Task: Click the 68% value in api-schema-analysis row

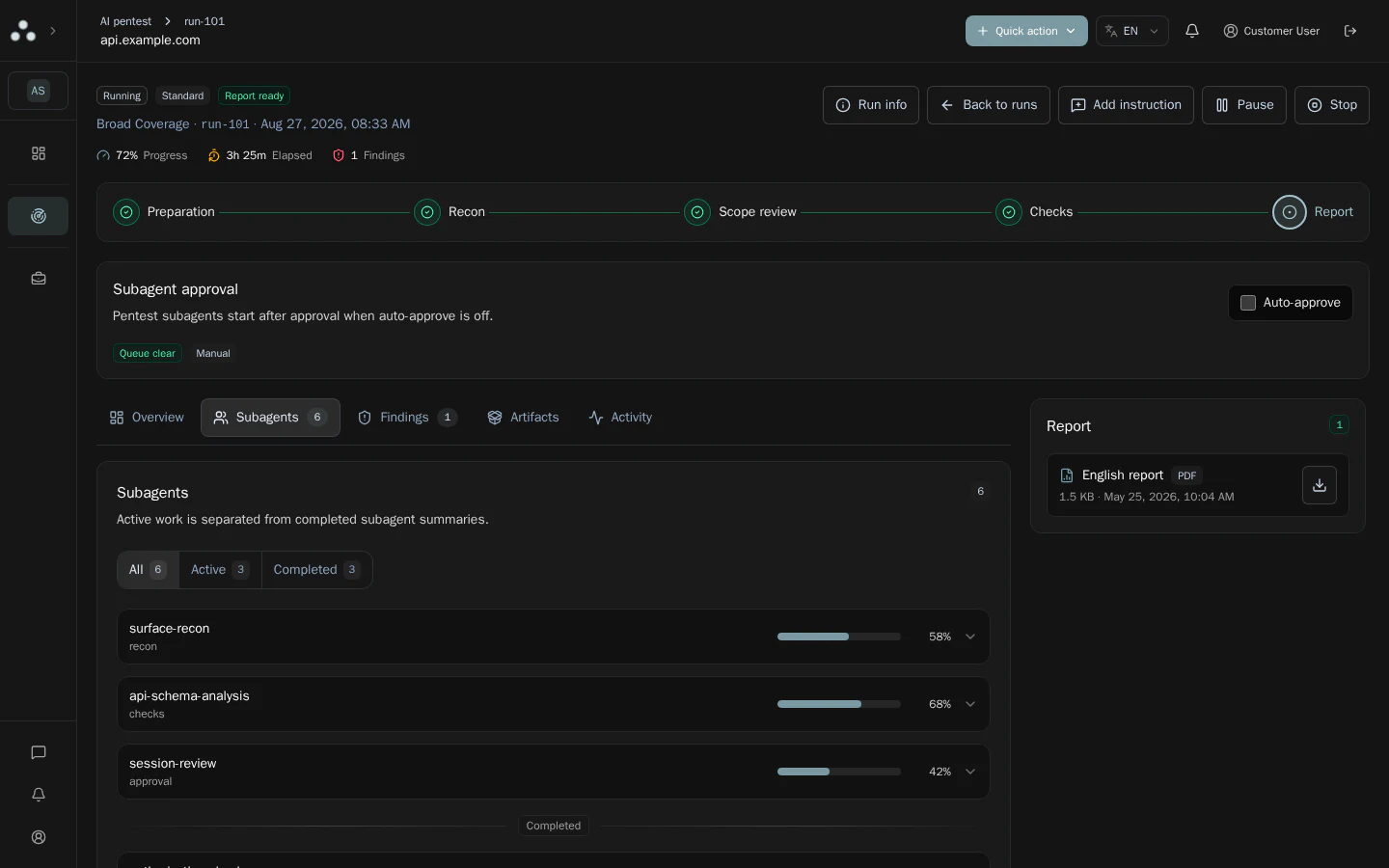Action: [x=940, y=704]
